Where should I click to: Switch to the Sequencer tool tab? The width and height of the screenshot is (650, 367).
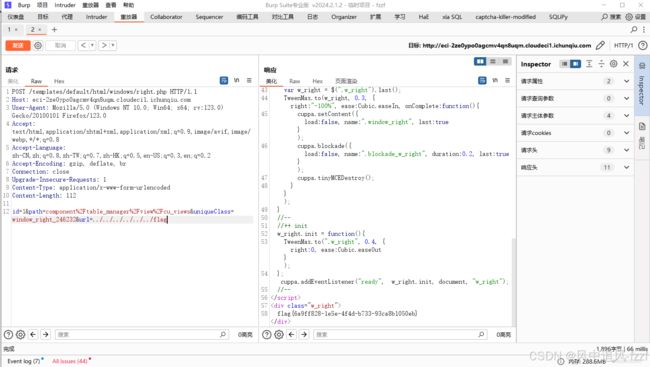point(209,17)
